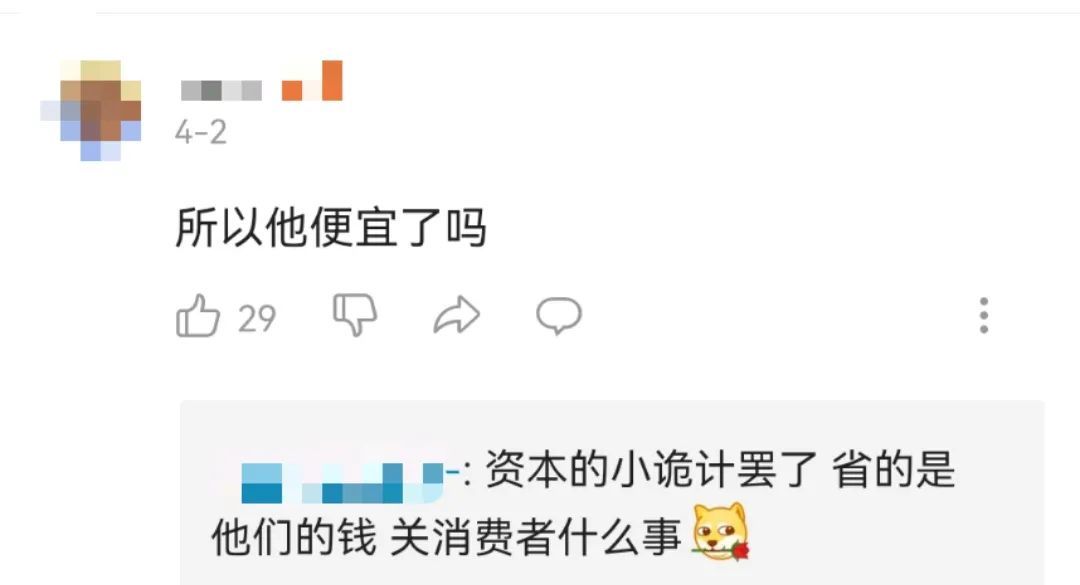Open reply with speech bubble icon
The height and width of the screenshot is (585, 1080).
coord(559,316)
